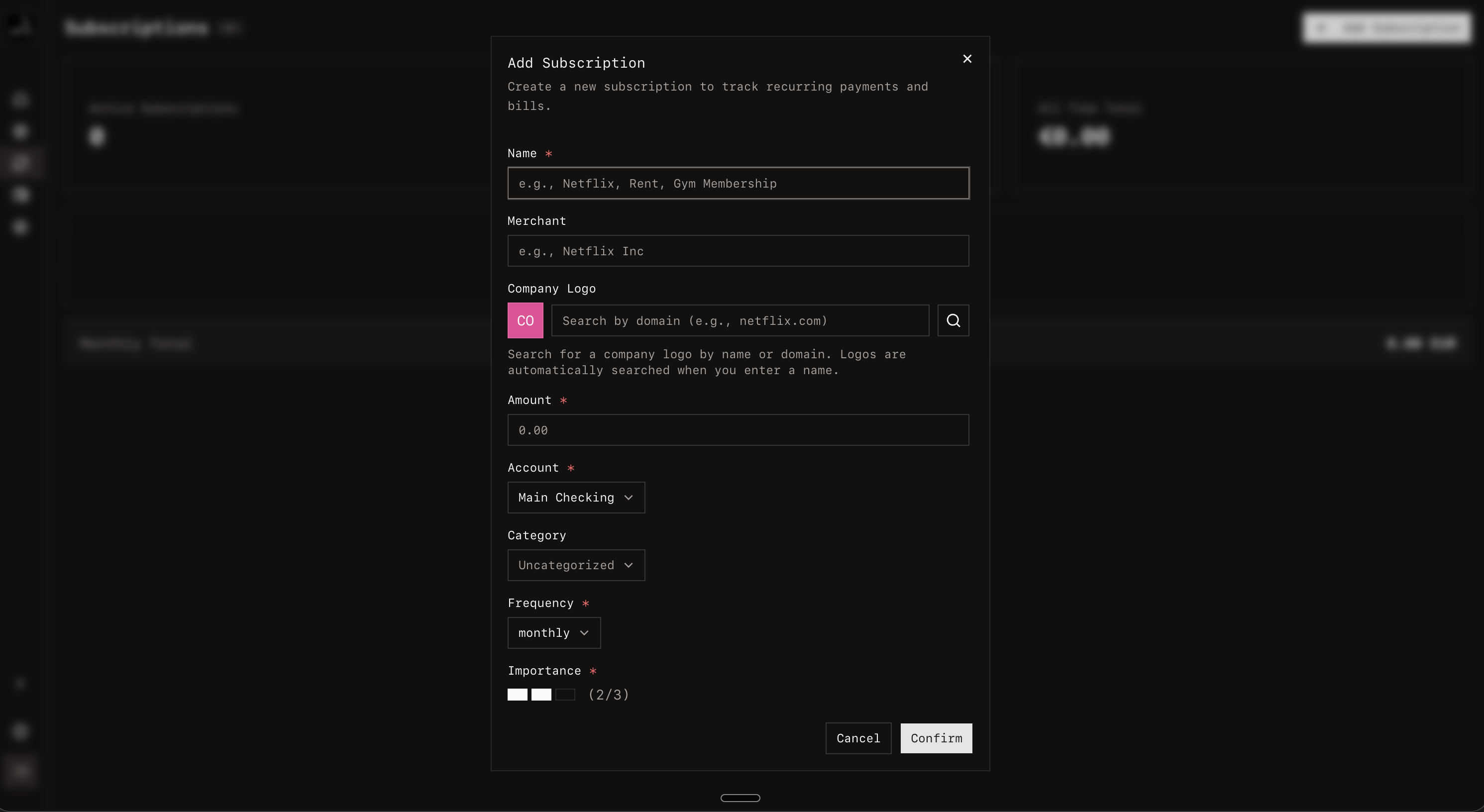Open the monthly frequency dropdown
1484x812 pixels.
[553, 632]
